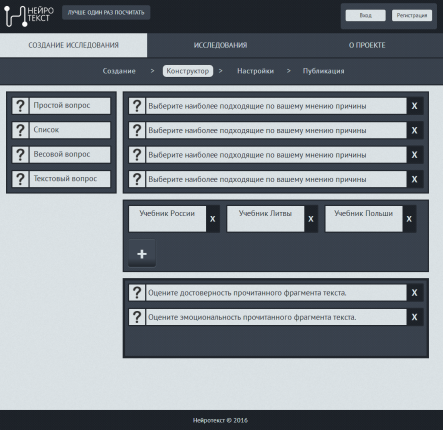Delete the Оцените достоверность question
The image size is (444, 431).
click(414, 293)
